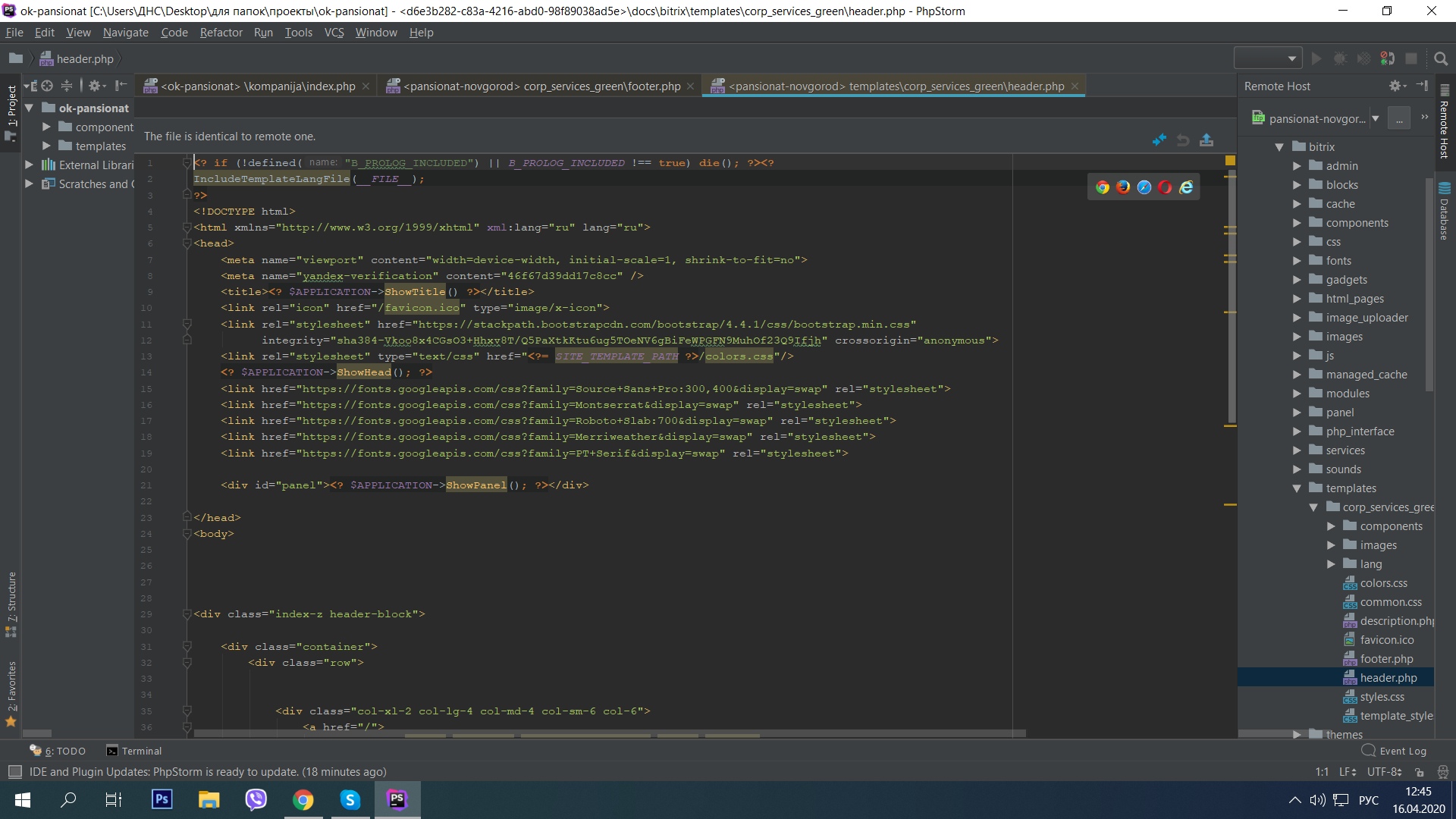Click the Chrome browser preview icon
Viewport: 1456px width, 819px height.
(1103, 187)
